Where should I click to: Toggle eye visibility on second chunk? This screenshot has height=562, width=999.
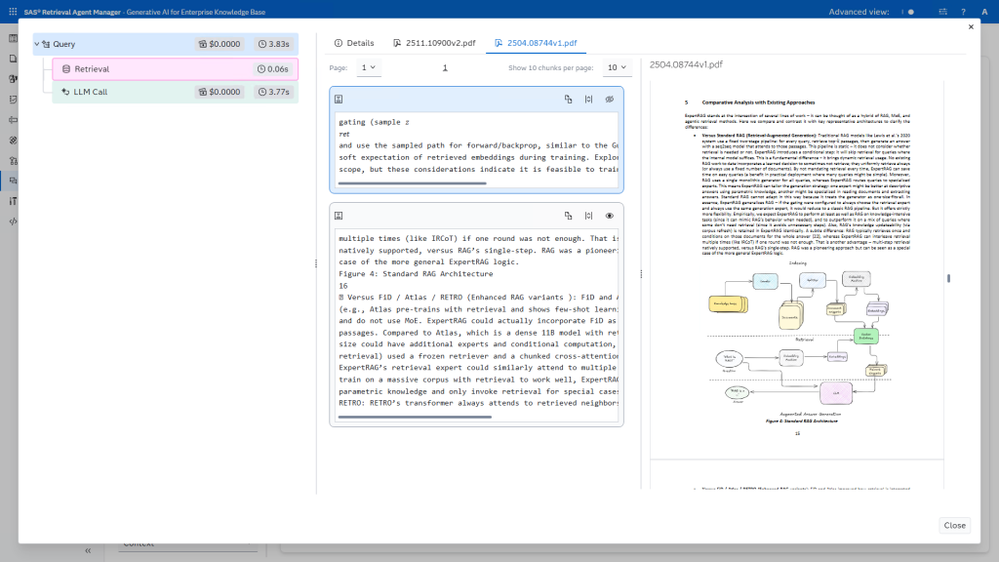(x=609, y=216)
